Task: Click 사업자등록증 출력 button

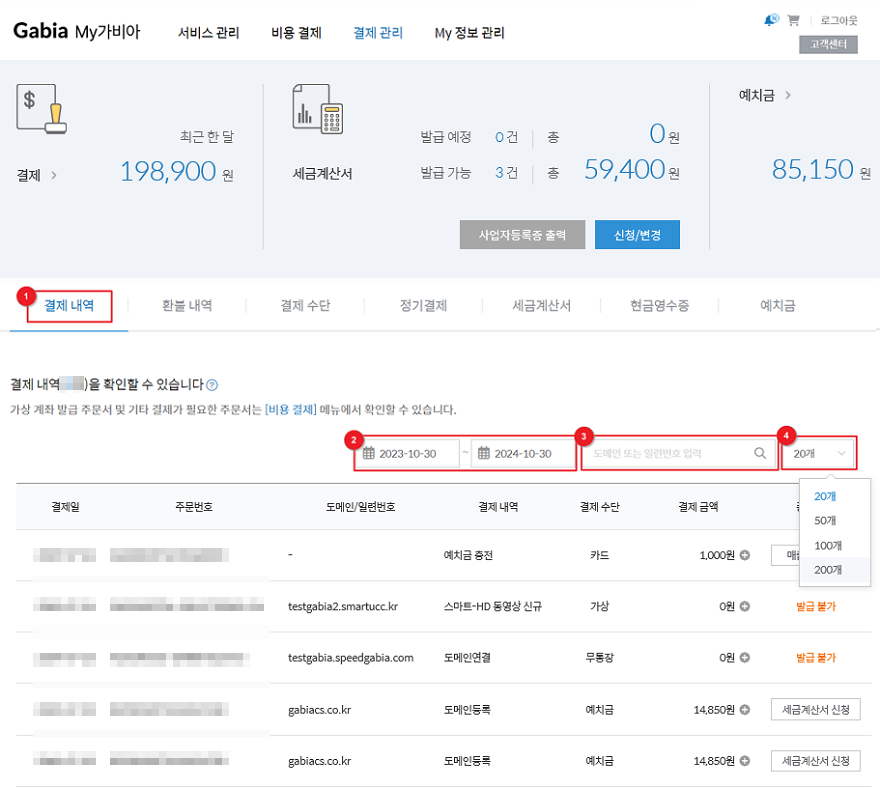Action: tap(522, 235)
